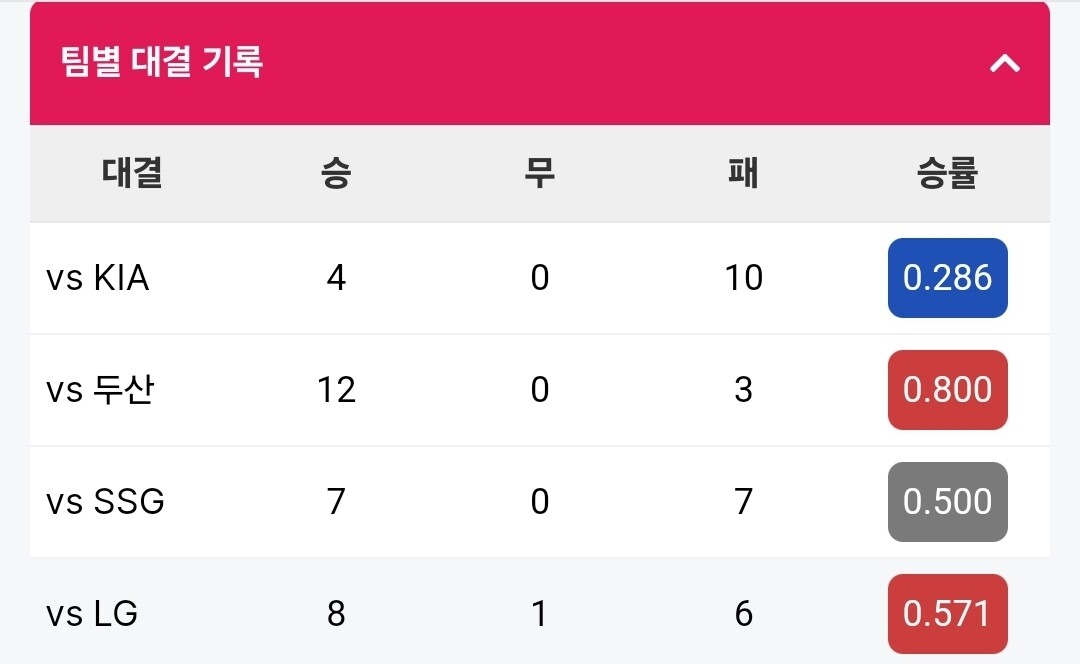Click the 8 wins value against LG
The height and width of the screenshot is (664, 1080).
coord(336,614)
